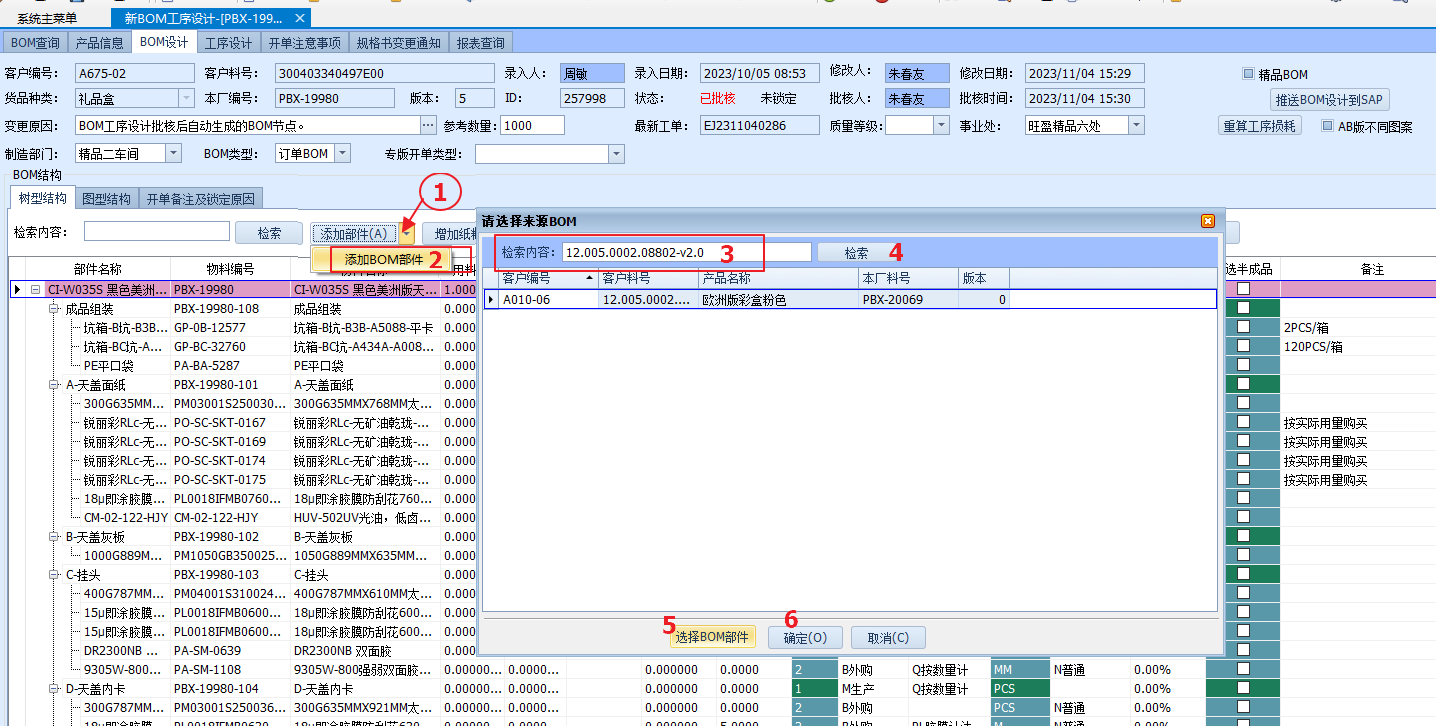Image resolution: width=1436 pixels, height=726 pixels.
Task: Click the 参考数量 field
Action: pos(532,125)
